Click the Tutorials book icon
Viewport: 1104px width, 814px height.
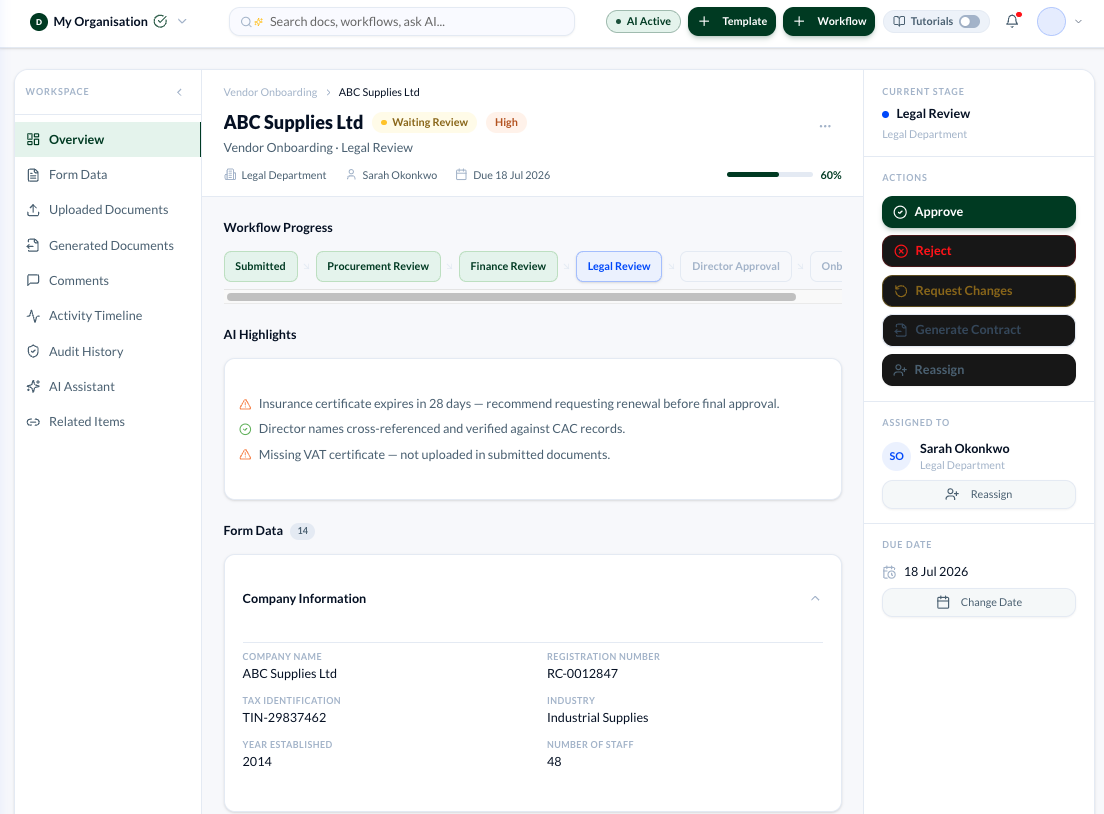pos(899,21)
